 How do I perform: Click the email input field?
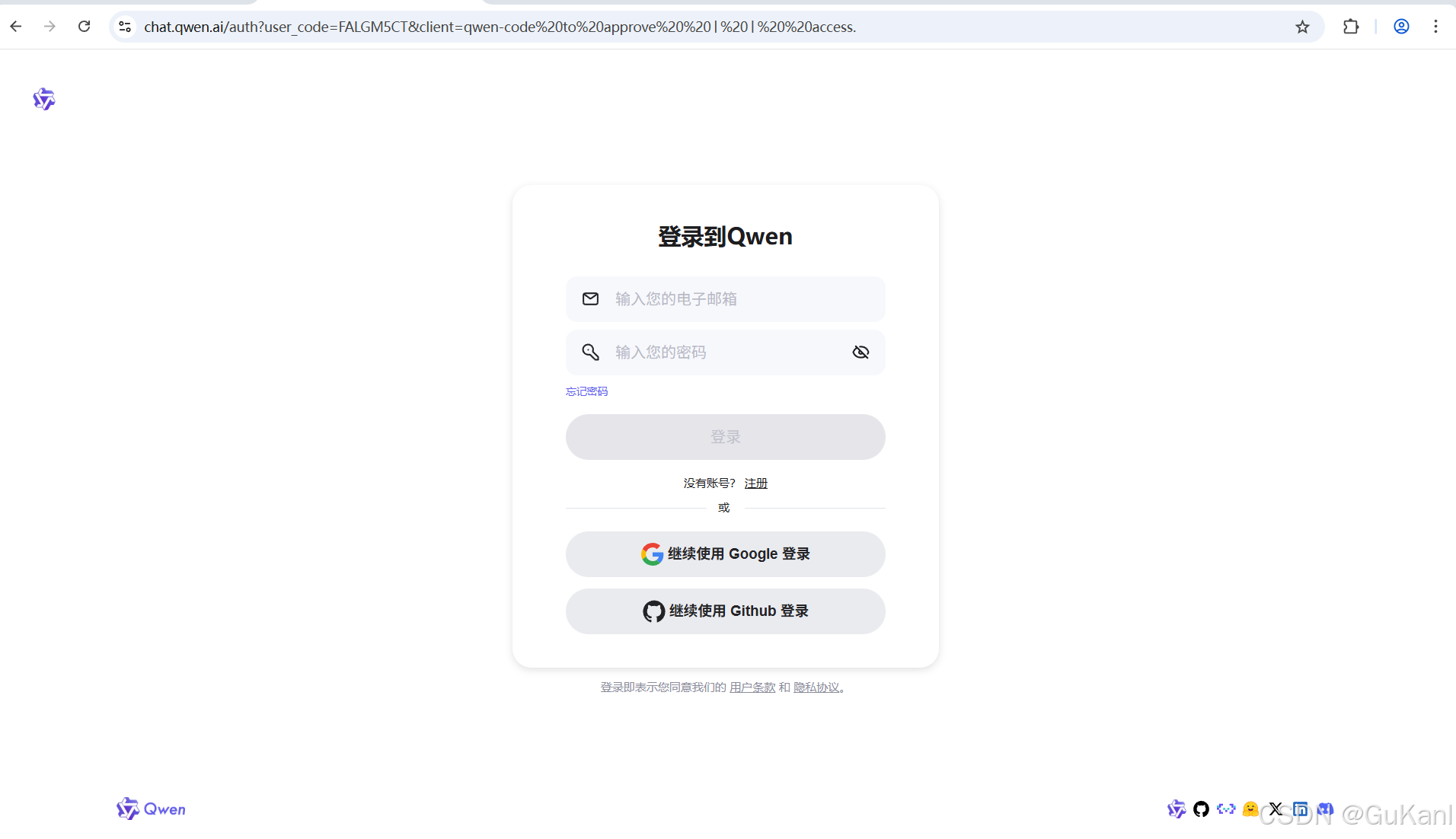pyautogui.click(x=725, y=298)
